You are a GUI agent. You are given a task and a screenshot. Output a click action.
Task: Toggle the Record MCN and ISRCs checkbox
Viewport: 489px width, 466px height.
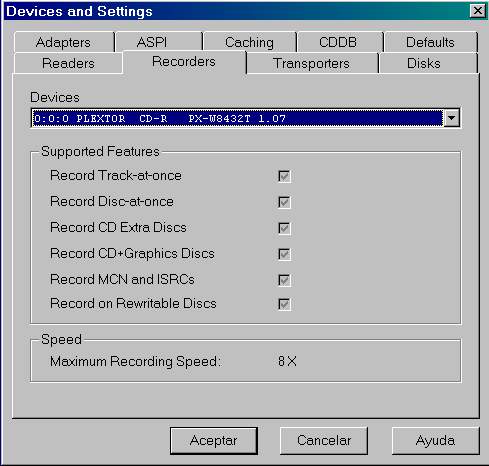pos(284,280)
